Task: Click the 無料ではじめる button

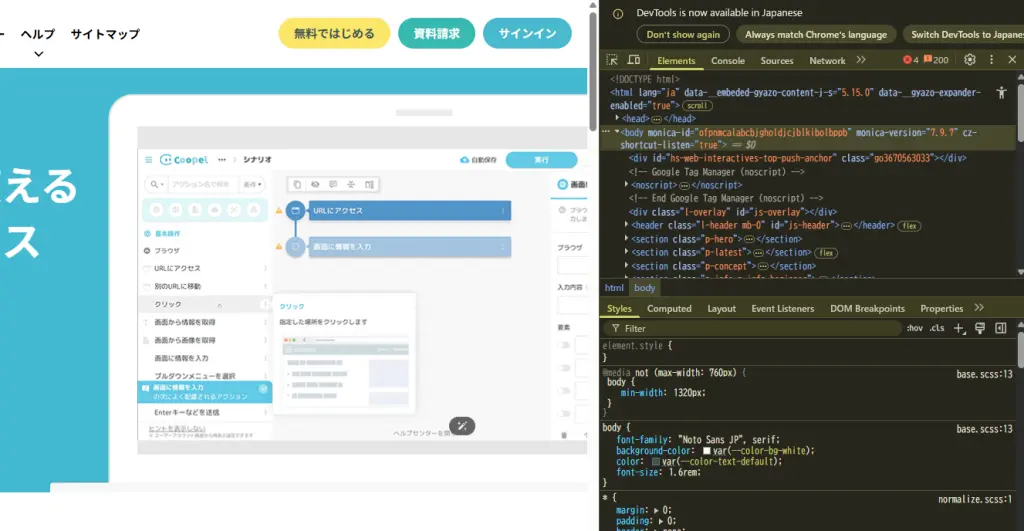Action: (334, 33)
